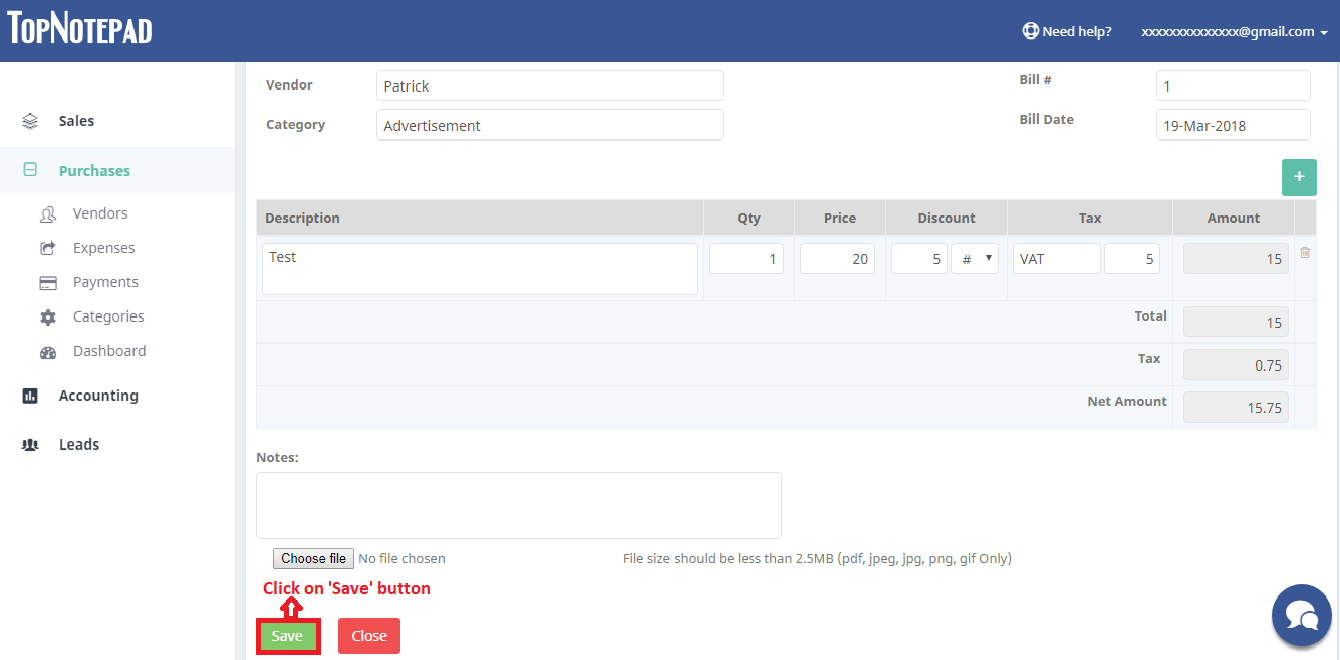The width and height of the screenshot is (1340, 660).
Task: Click the red Close button
Action: click(x=369, y=636)
